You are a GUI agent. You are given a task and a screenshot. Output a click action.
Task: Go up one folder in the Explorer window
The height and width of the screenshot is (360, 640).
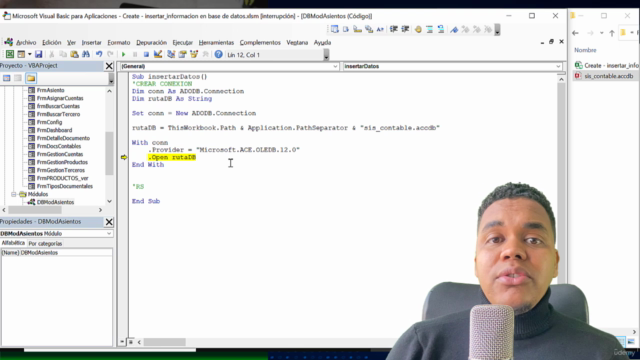tap(611, 33)
